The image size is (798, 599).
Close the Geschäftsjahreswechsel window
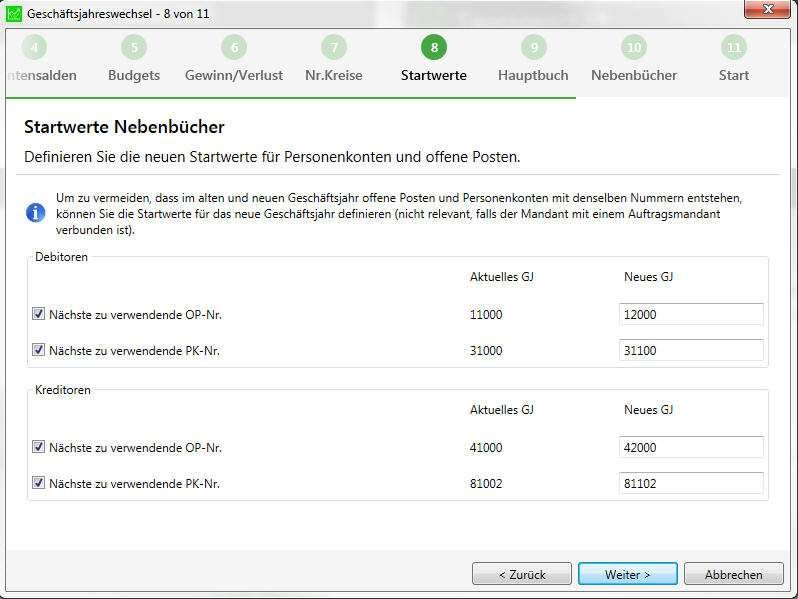pos(768,9)
